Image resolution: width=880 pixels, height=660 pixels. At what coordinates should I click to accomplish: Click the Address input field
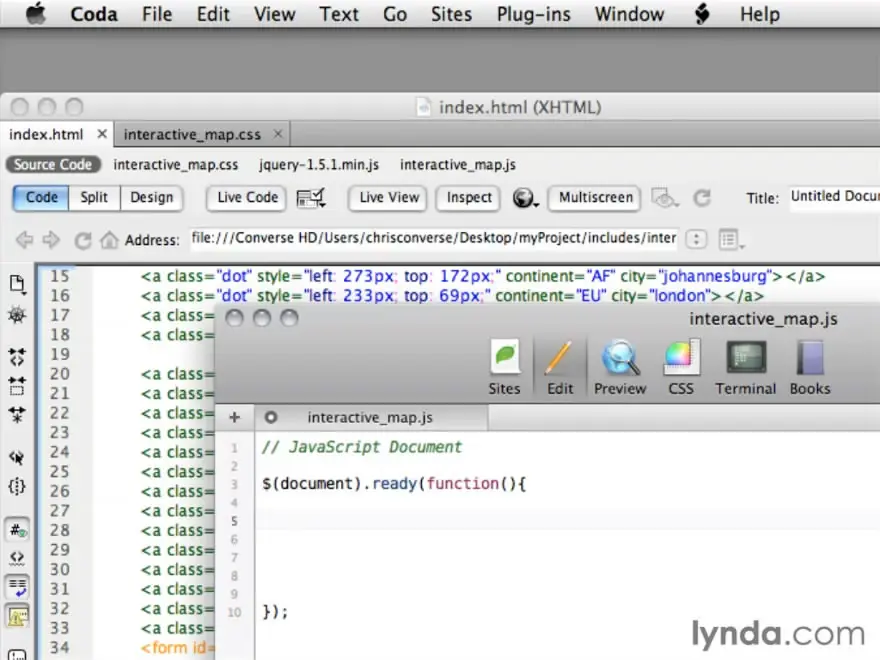[x=434, y=239]
